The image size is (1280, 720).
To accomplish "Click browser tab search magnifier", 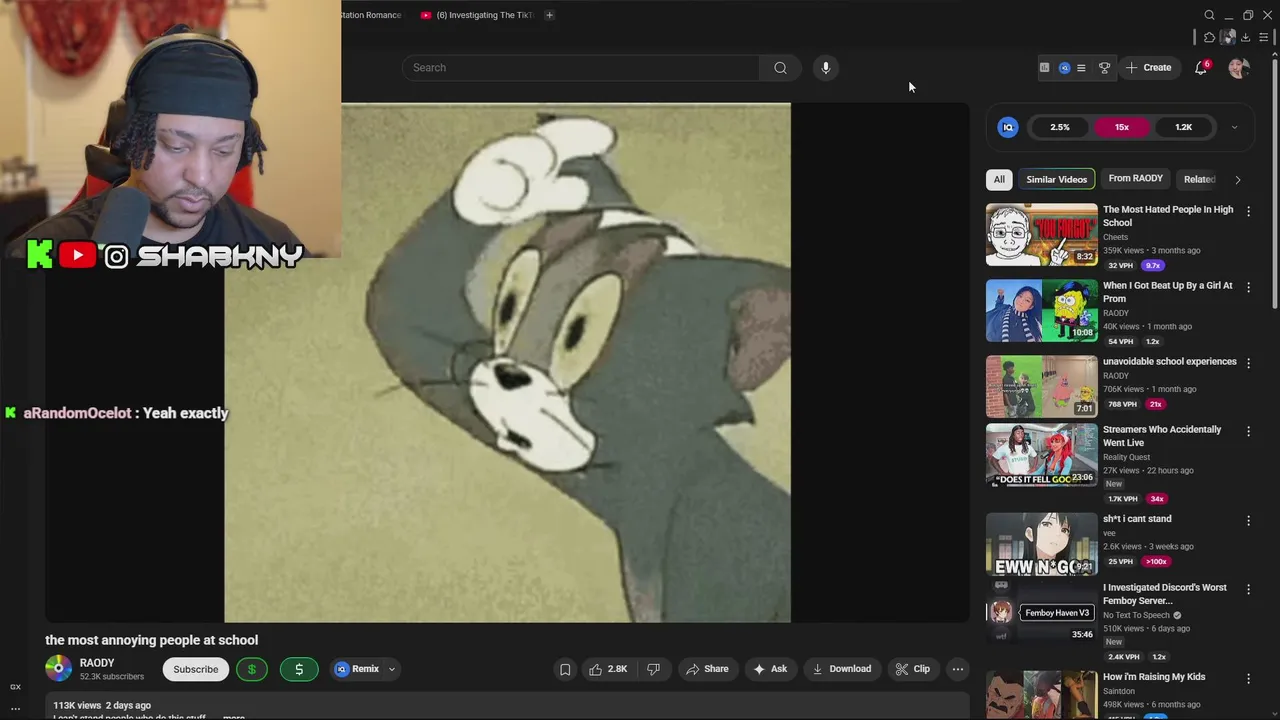I will (1209, 15).
